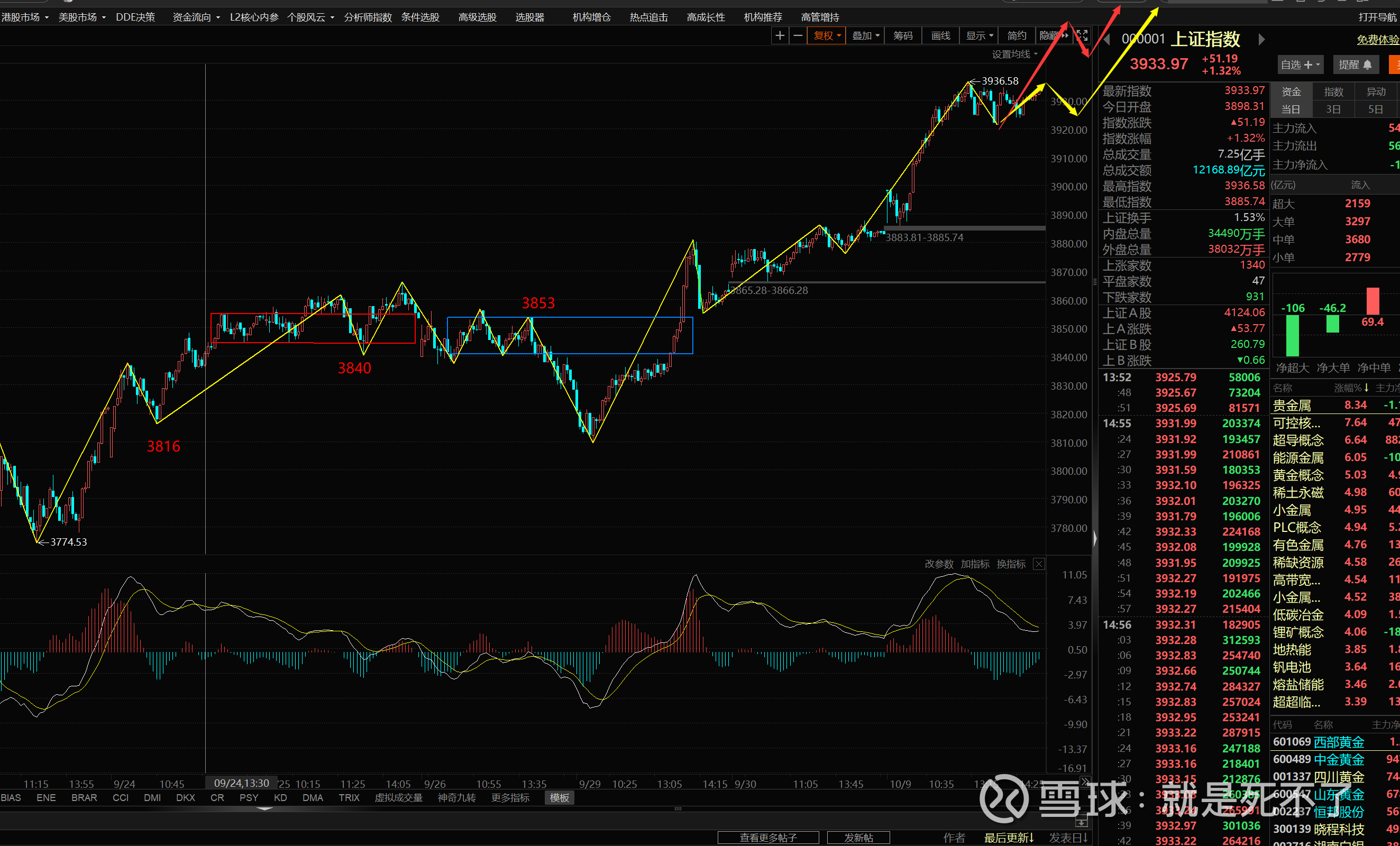Click the zoom in plus icon
Screen dimensions: 1400x846
tap(780, 36)
